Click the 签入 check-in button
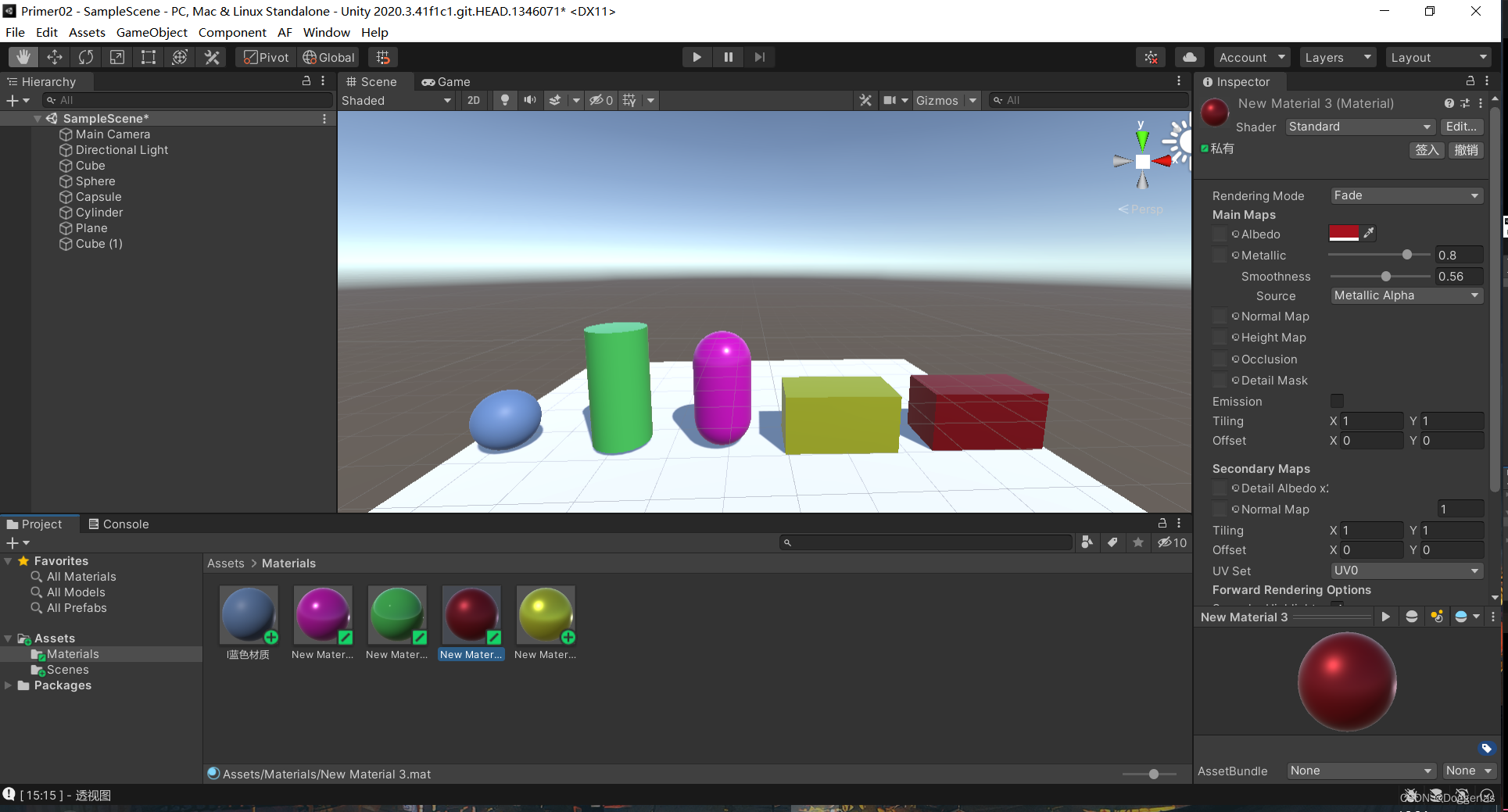Screen dimensions: 1508x812 (x=1427, y=150)
